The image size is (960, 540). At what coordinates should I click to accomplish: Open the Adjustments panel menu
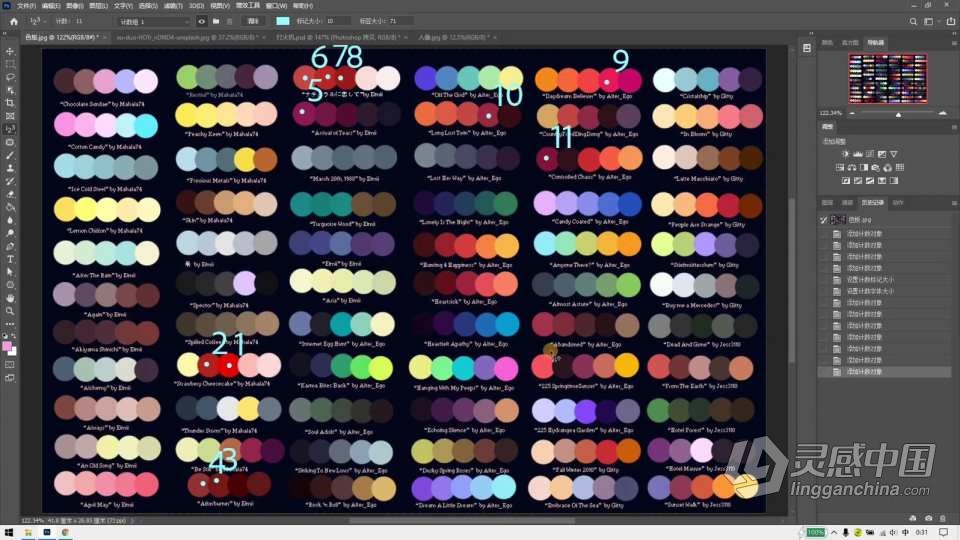click(x=954, y=127)
